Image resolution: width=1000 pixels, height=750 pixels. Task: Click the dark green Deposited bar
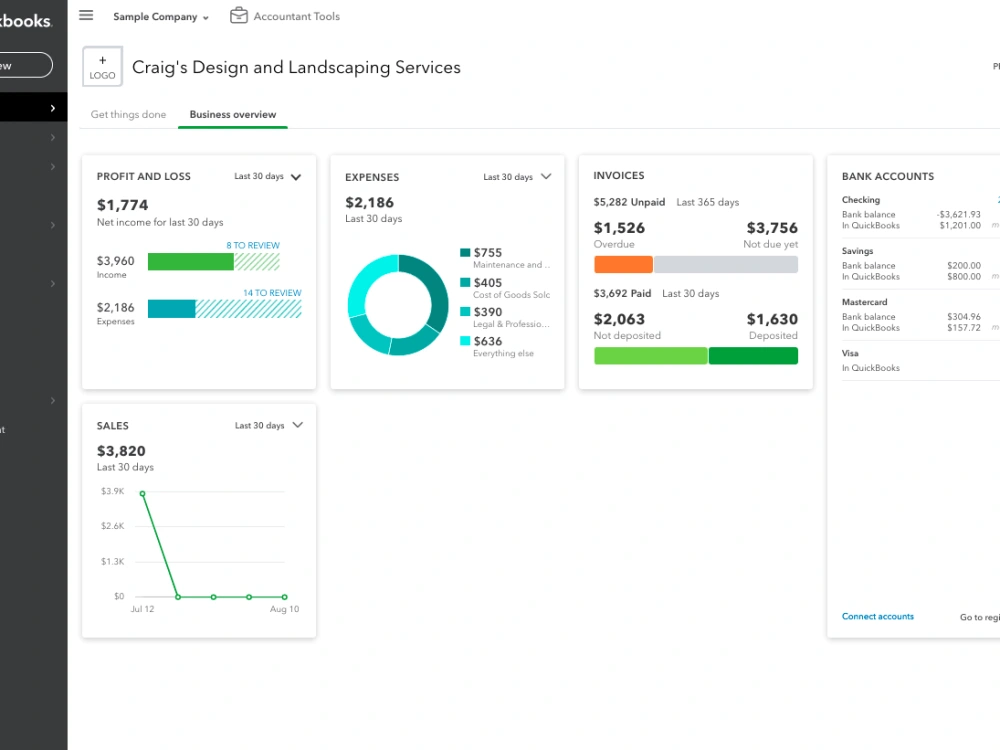click(x=753, y=356)
